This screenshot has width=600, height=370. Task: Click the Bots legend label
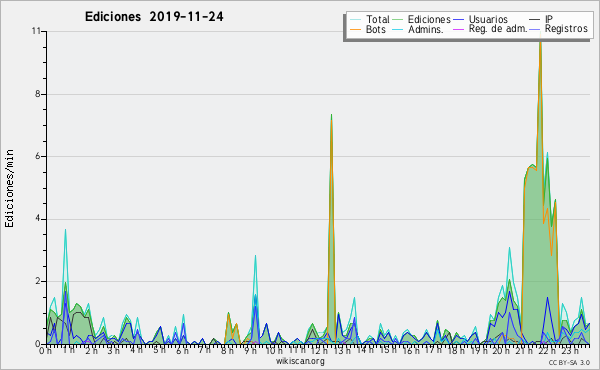pos(375,29)
